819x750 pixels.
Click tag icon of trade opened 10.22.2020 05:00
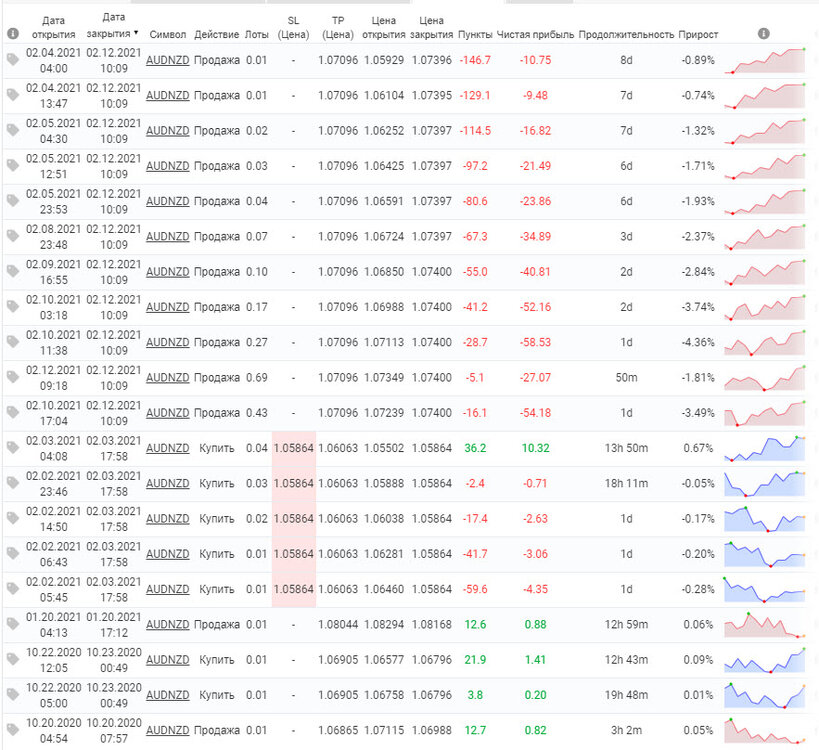pos(13,695)
